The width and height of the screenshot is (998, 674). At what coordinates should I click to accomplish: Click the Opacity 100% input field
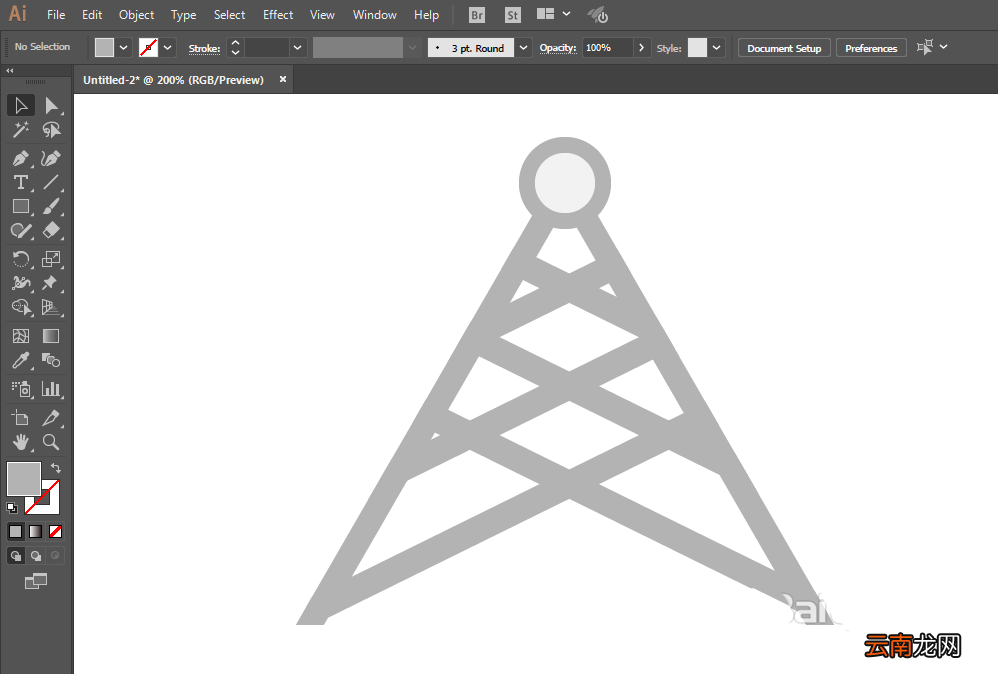pos(608,48)
